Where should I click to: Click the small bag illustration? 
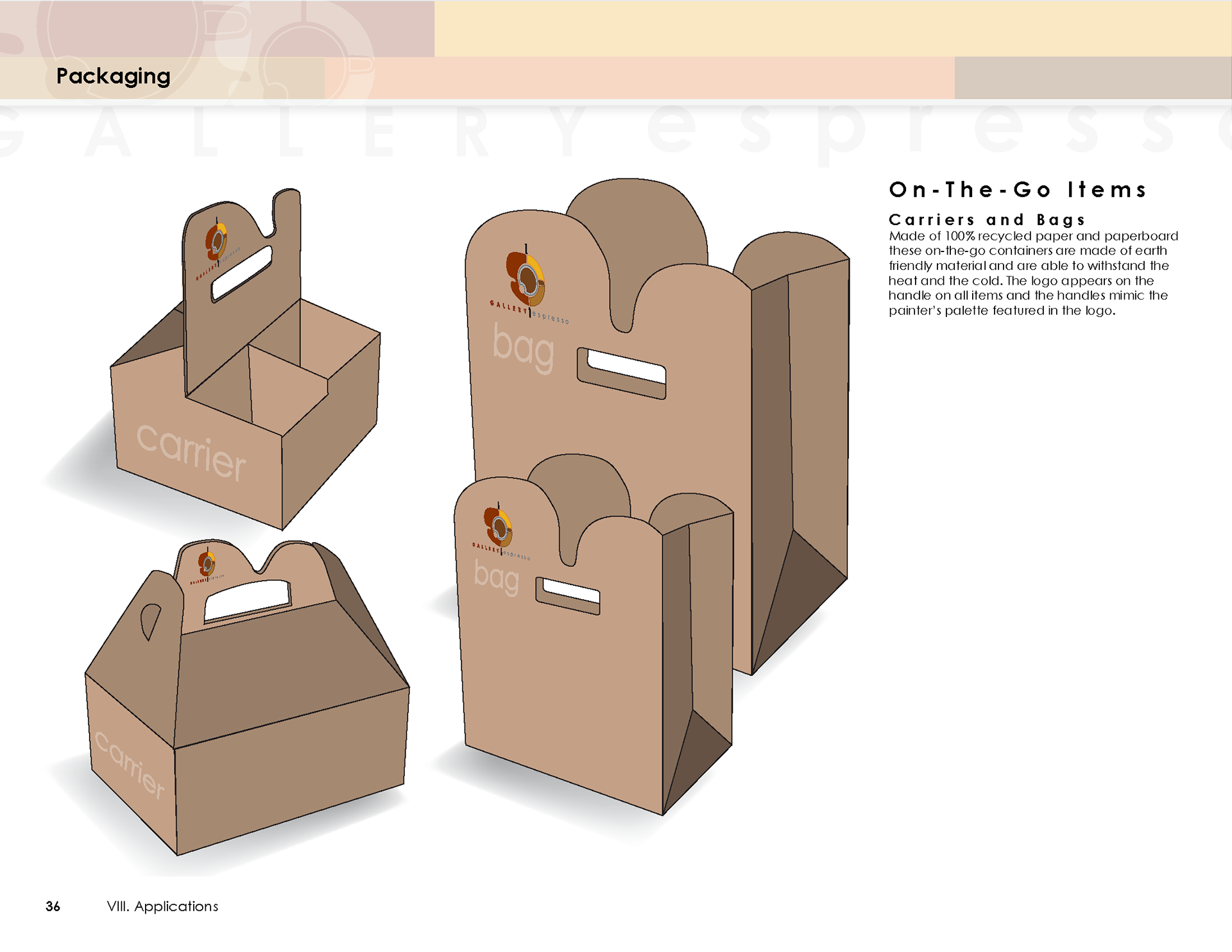pyautogui.click(x=594, y=635)
